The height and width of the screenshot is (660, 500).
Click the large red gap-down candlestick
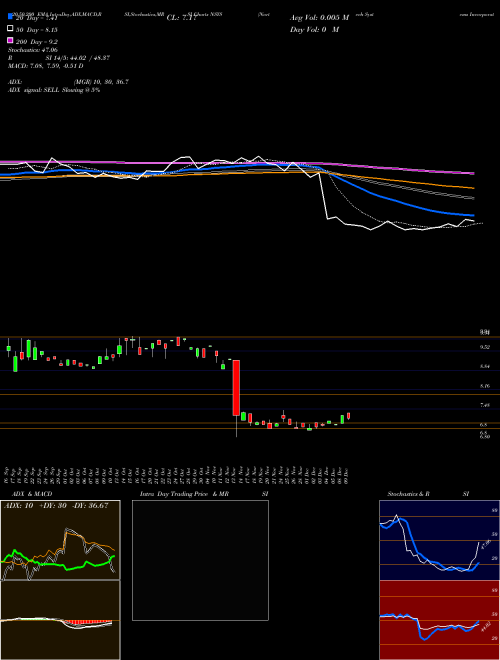(237, 388)
